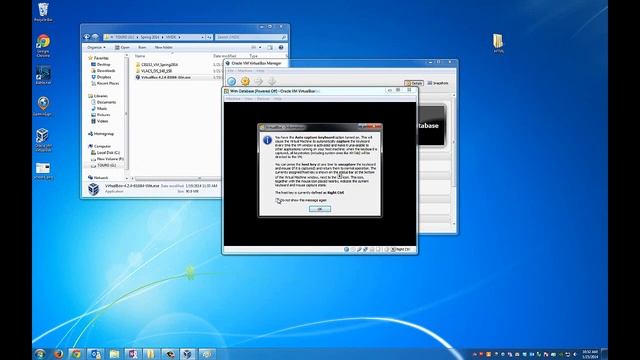Open Help menu in the VM window
Image resolution: width=640 pixels, height=360 pixels.
(x=278, y=99)
